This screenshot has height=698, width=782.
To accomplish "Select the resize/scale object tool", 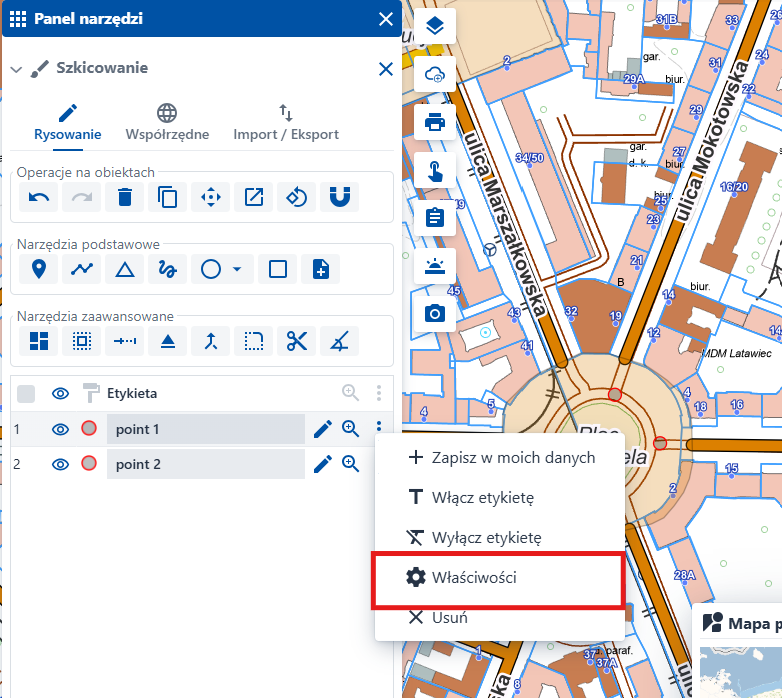I will (x=253, y=197).
